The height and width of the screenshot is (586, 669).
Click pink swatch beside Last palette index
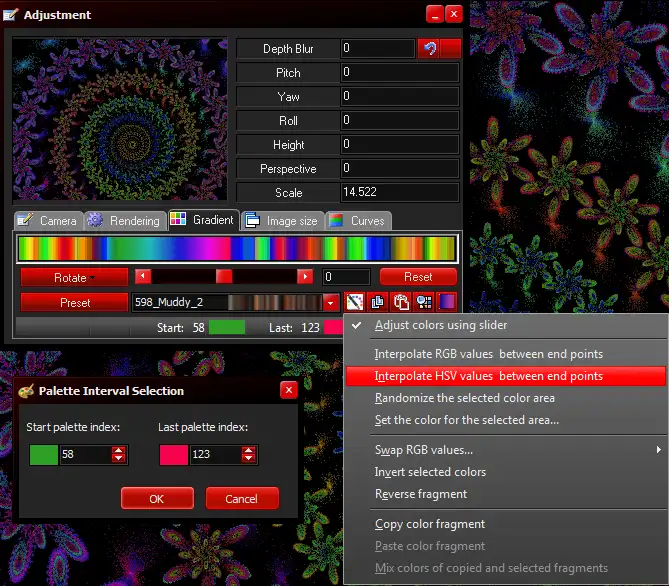pos(174,455)
